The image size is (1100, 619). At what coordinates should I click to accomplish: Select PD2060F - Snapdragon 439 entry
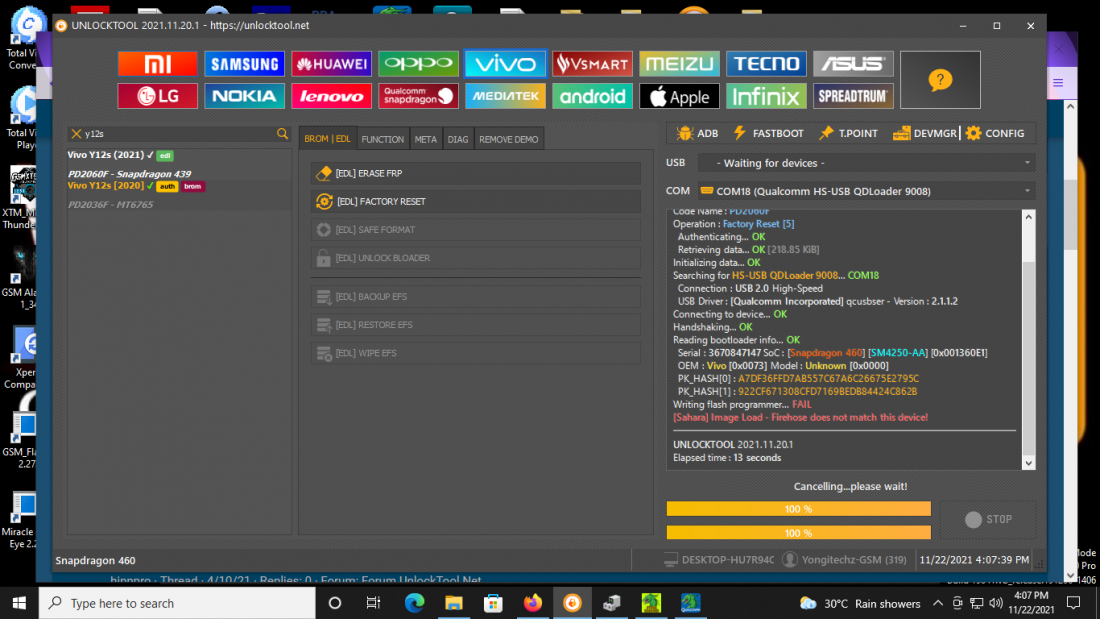coord(129,173)
